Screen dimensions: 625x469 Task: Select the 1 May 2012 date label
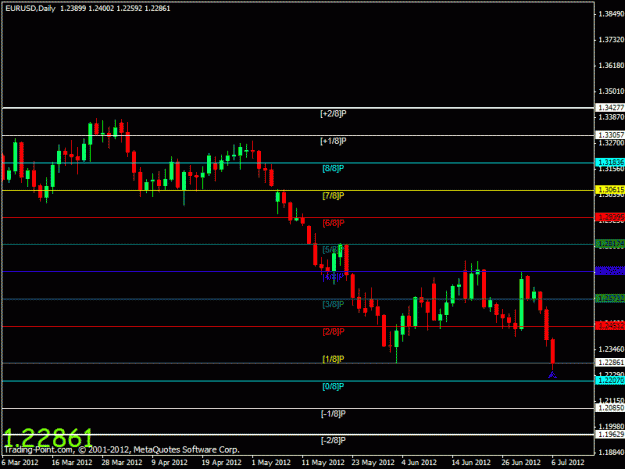[x=271, y=462]
